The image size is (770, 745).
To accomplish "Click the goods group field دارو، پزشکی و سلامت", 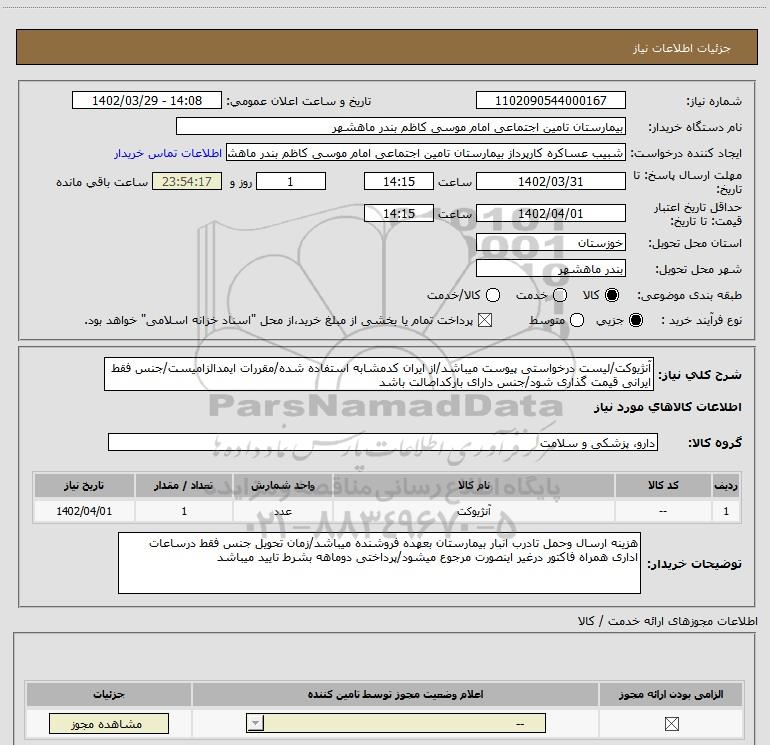I will coord(383,442).
